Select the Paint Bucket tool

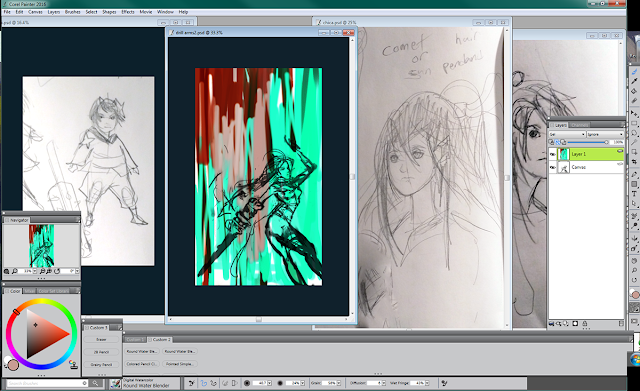pos(634,91)
